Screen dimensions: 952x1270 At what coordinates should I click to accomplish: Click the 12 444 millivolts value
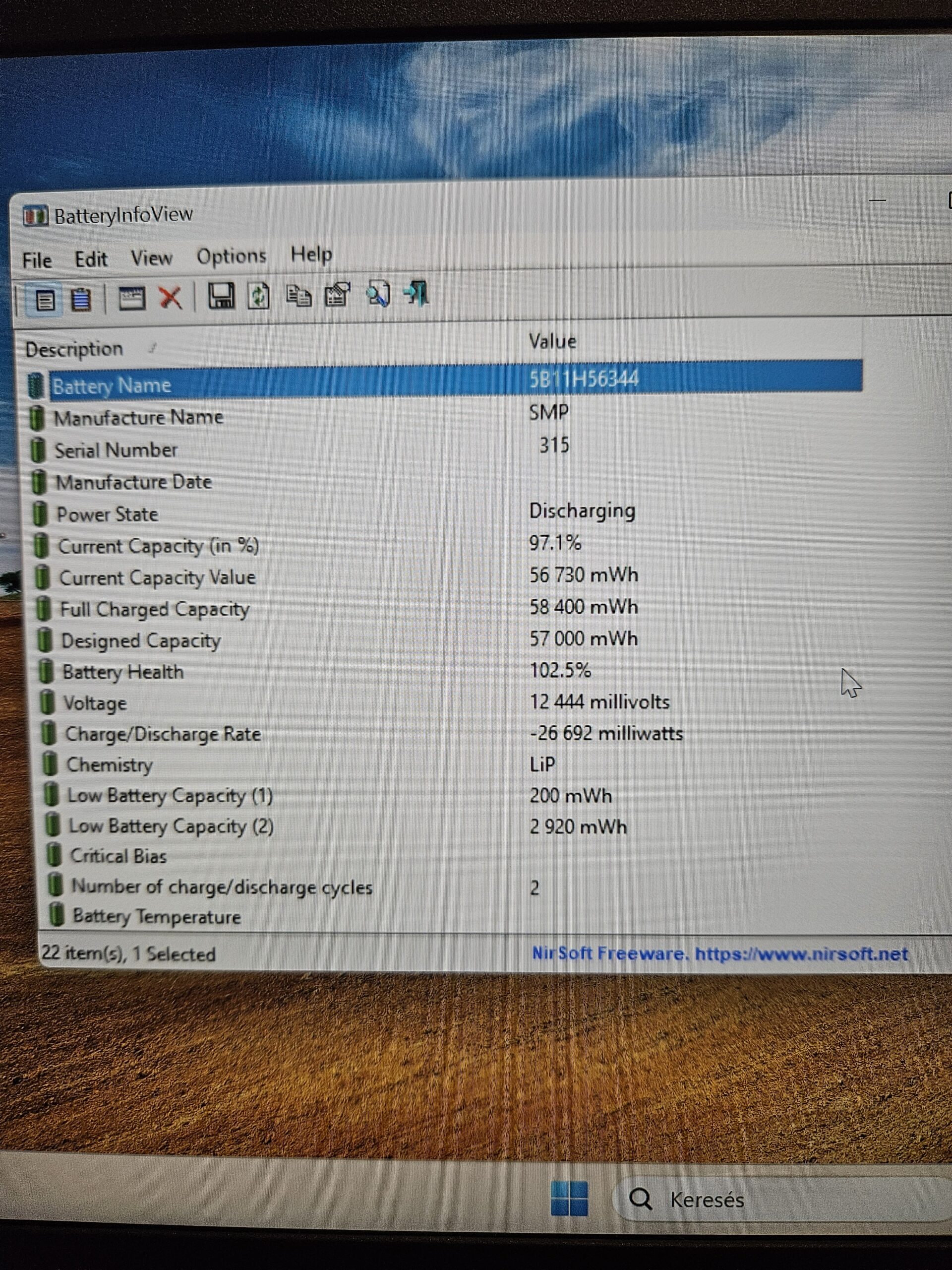click(x=599, y=701)
